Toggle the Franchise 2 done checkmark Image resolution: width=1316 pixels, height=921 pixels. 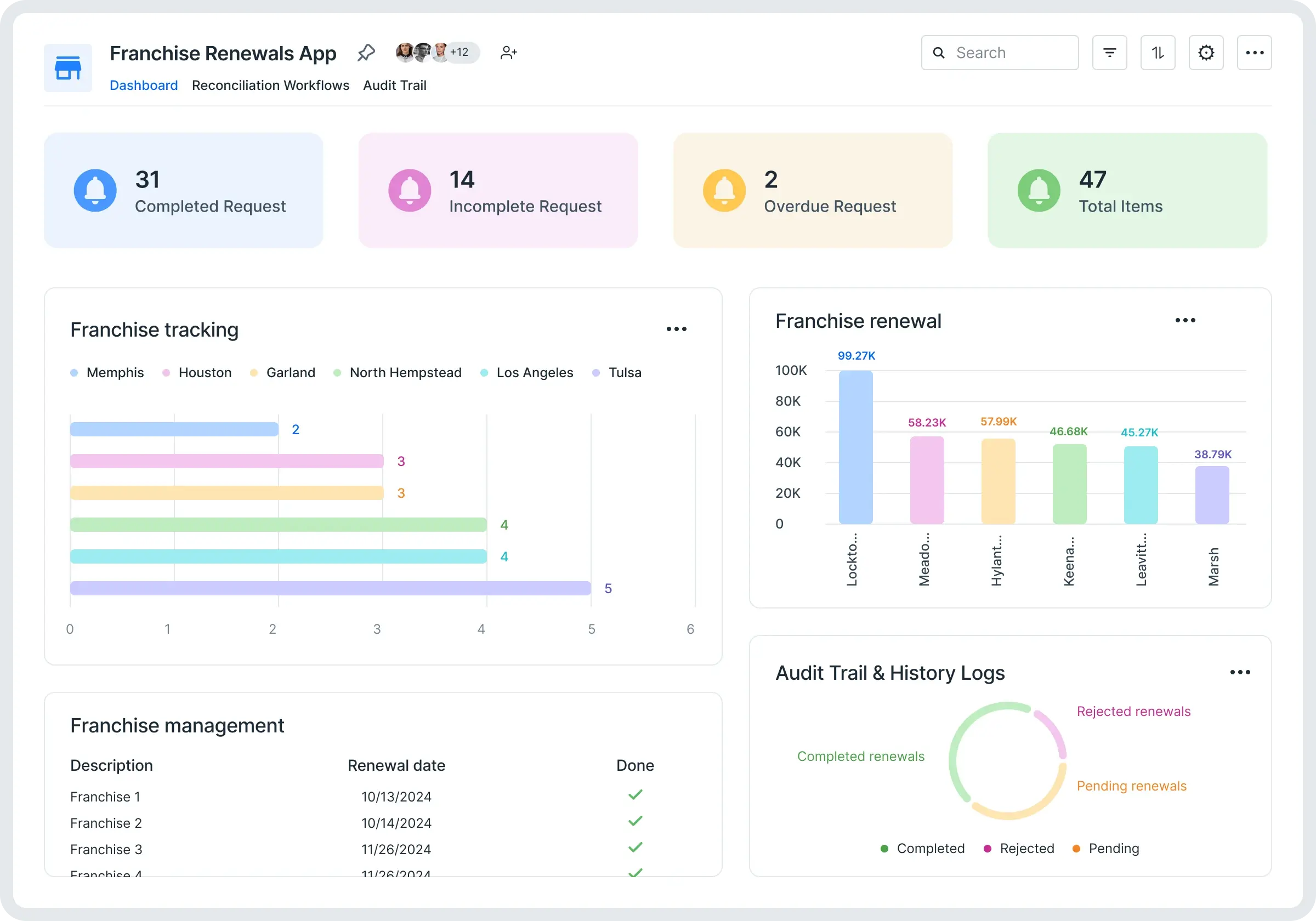coord(634,821)
